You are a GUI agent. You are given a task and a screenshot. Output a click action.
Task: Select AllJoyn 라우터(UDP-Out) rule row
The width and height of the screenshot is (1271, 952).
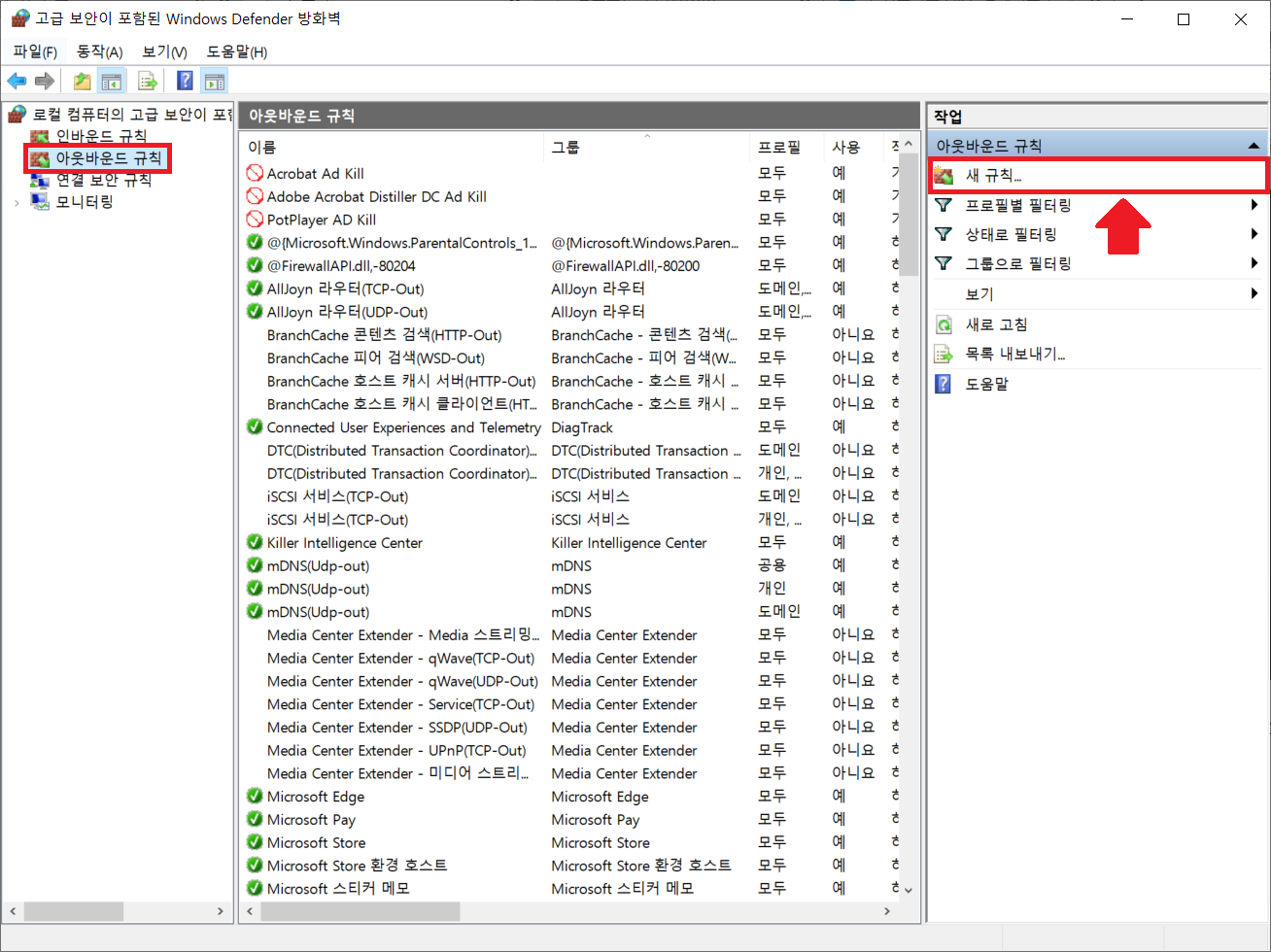pos(571,312)
